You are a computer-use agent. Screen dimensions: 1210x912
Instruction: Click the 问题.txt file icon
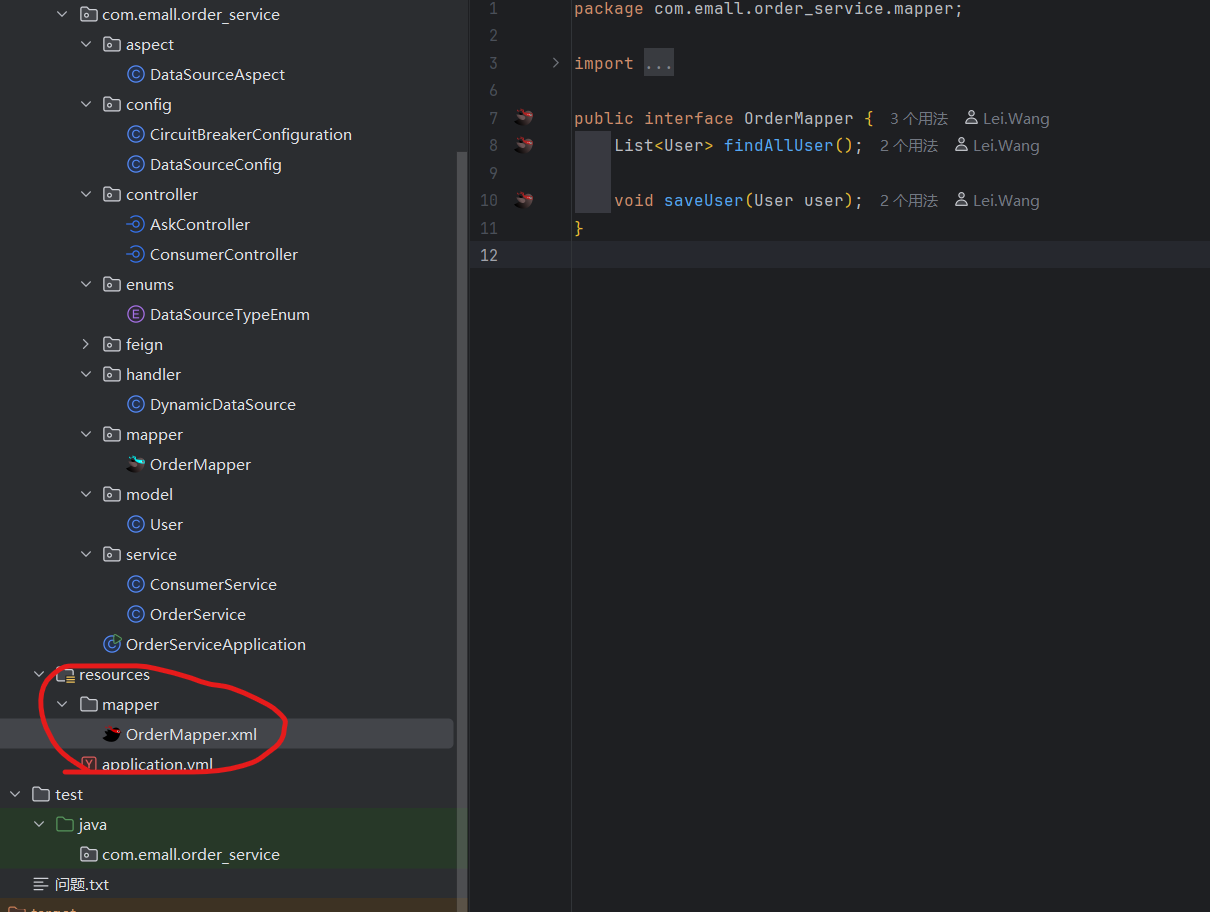click(41, 885)
